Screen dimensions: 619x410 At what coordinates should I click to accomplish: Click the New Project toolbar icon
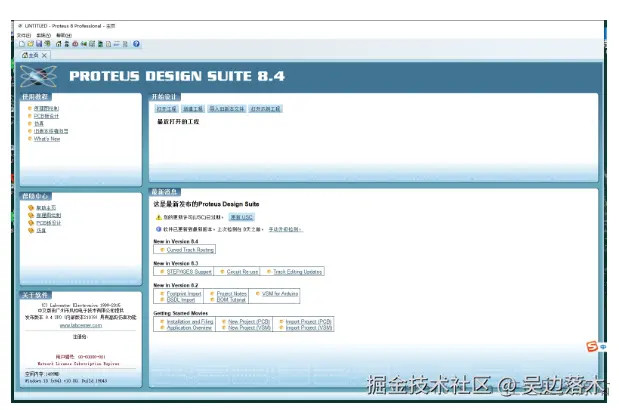pos(22,44)
